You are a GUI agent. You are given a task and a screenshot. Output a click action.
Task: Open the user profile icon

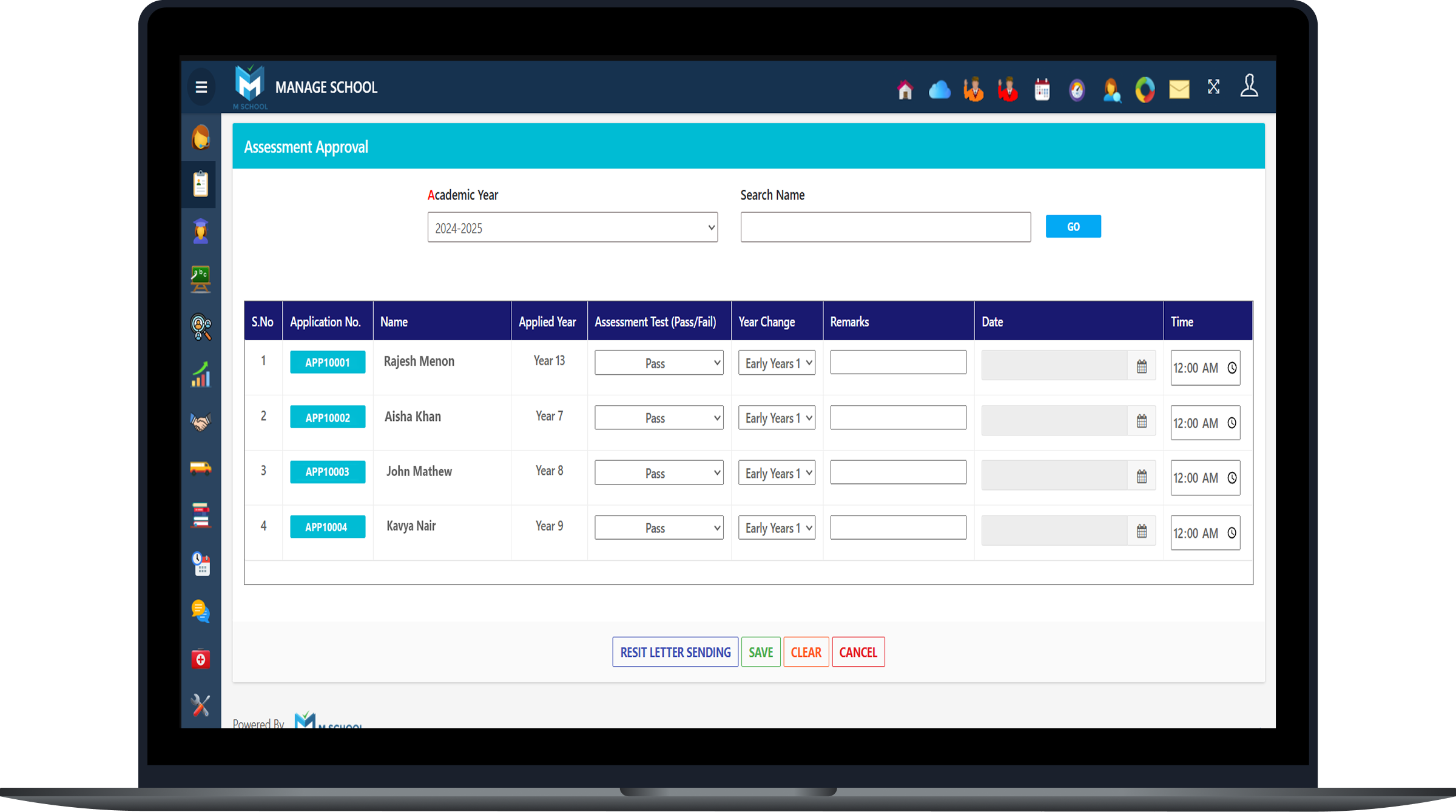click(x=1249, y=86)
